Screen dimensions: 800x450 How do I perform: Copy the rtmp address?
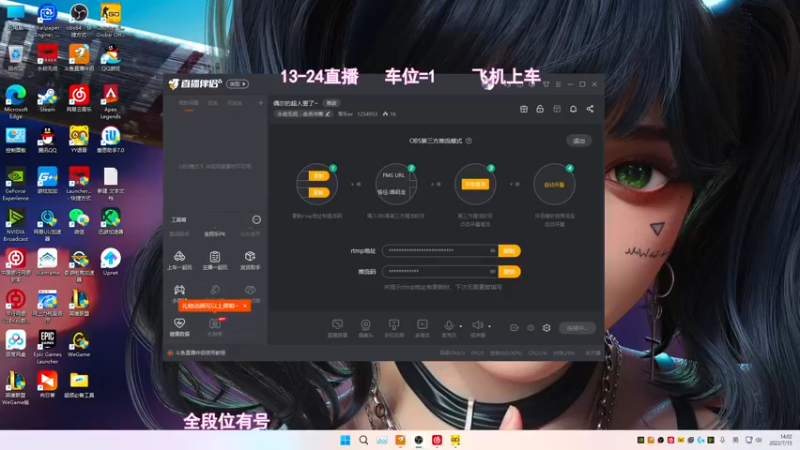tap(509, 251)
